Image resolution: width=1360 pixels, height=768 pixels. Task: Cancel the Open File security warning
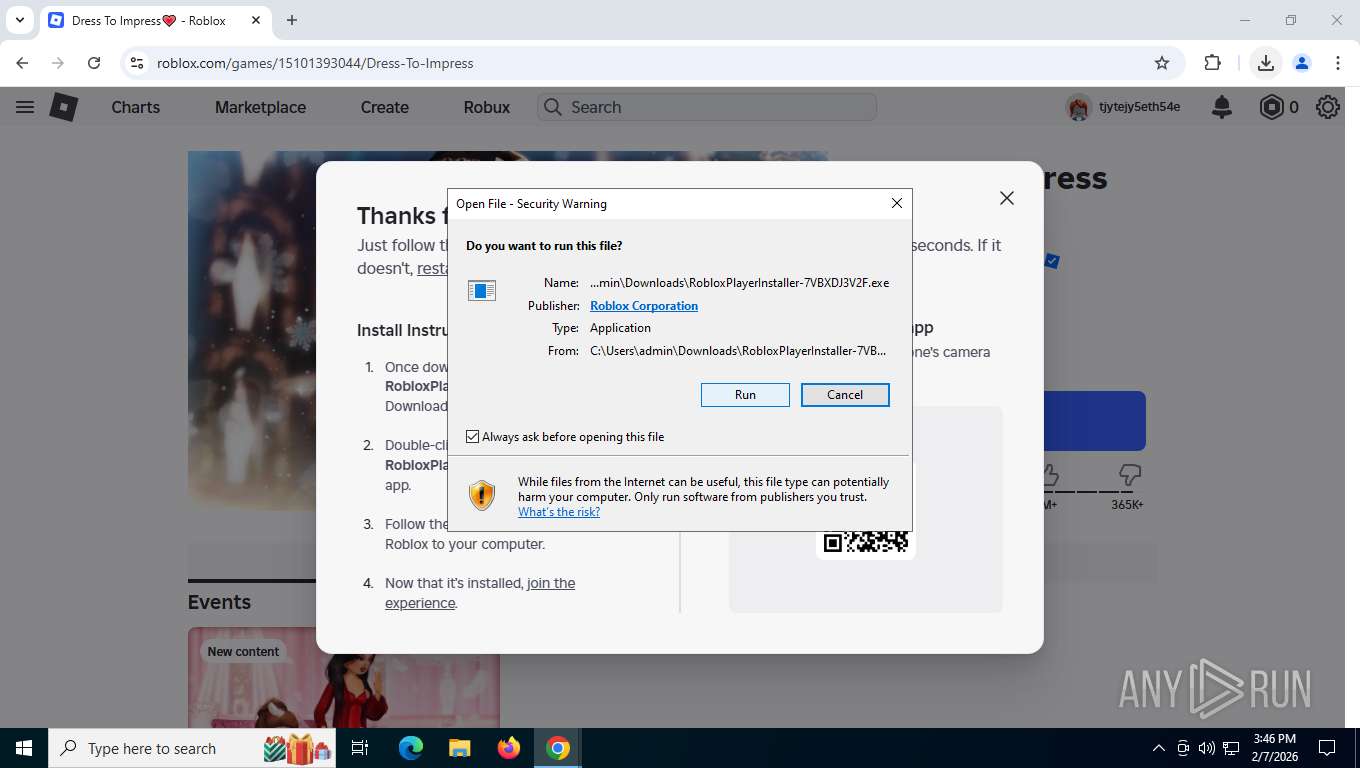(845, 395)
